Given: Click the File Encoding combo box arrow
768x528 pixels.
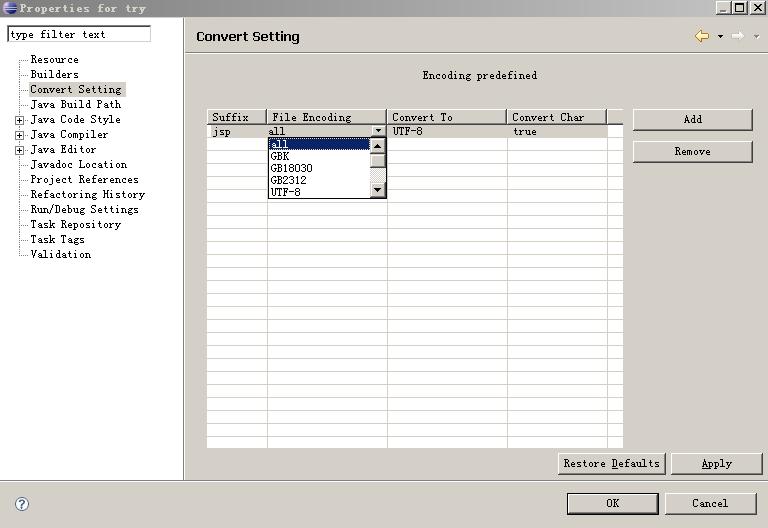Looking at the screenshot, I should tap(378, 131).
